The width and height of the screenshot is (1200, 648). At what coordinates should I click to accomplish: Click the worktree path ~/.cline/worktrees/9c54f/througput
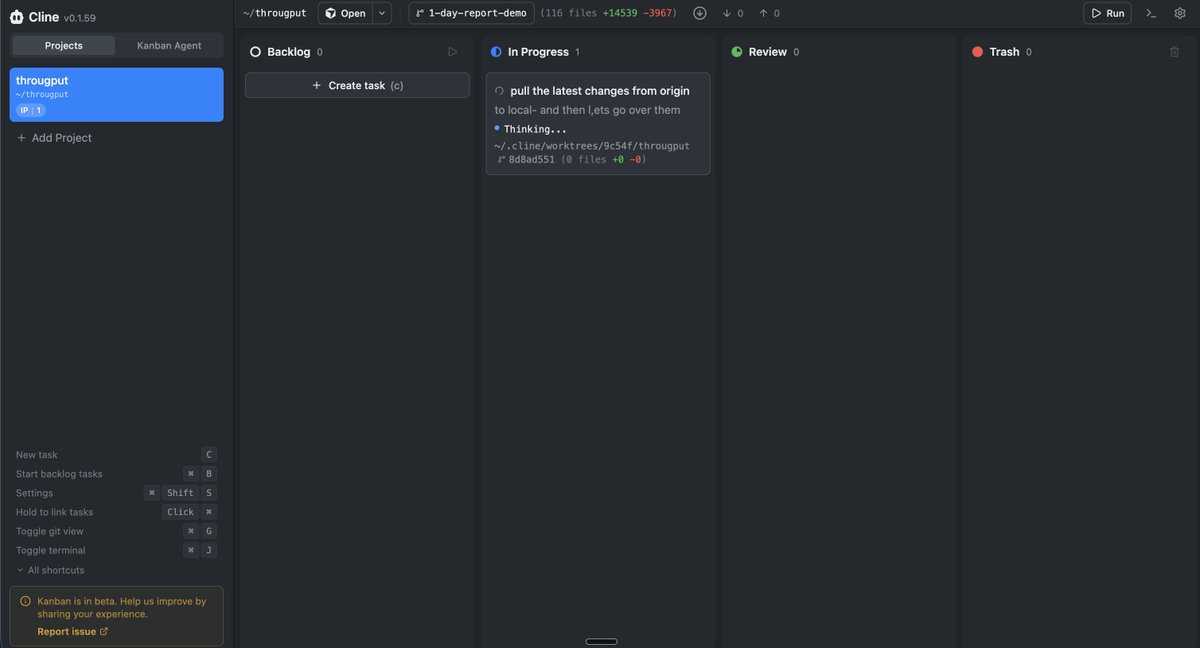click(x=592, y=146)
